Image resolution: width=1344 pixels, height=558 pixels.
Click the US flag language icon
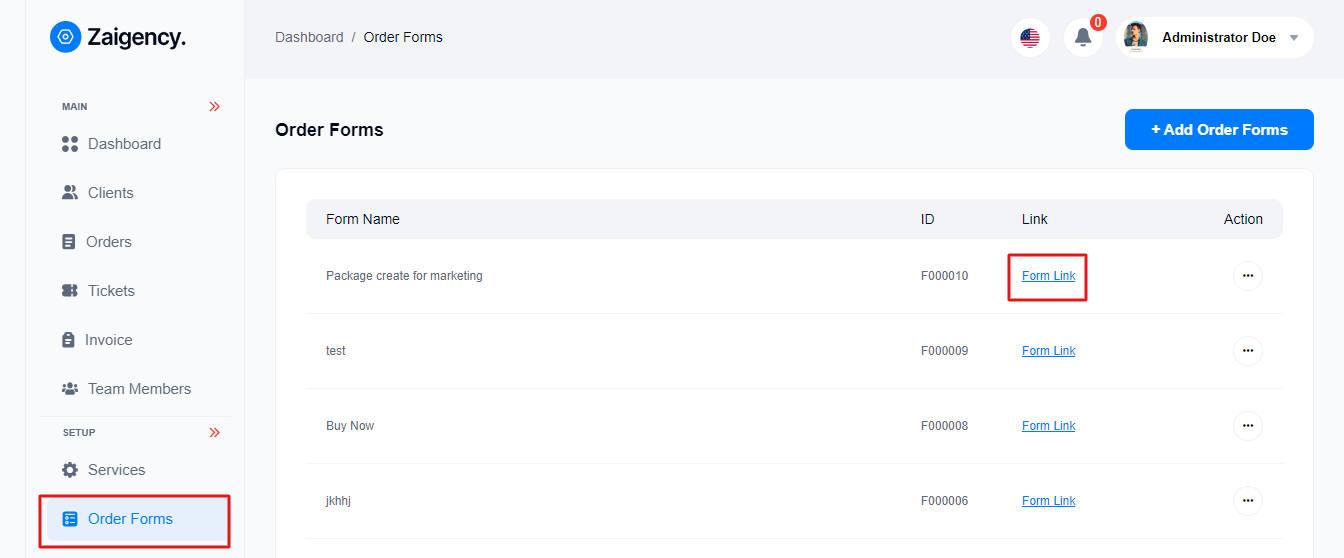click(x=1030, y=38)
